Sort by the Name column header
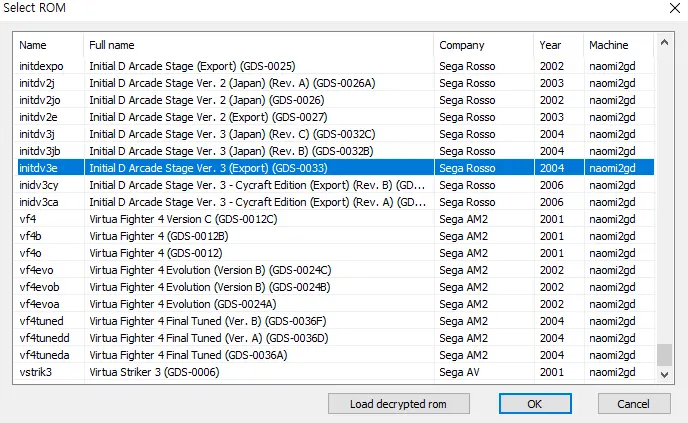 click(x=48, y=45)
